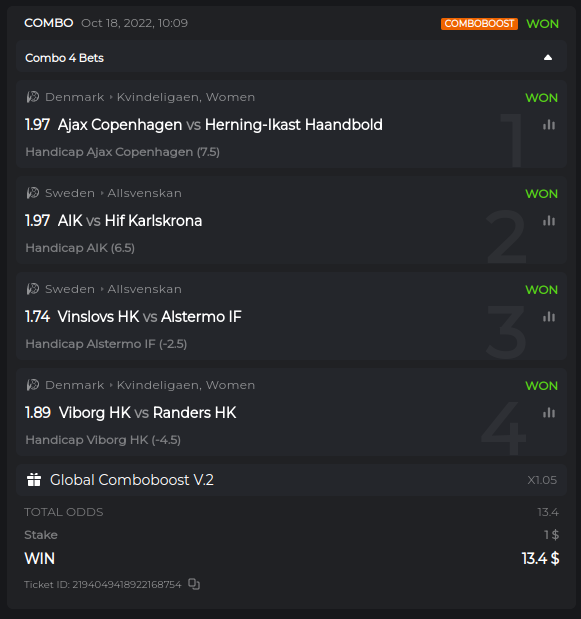Image resolution: width=581 pixels, height=619 pixels.
Task: Open stats icon for Ajax Copenhagen match
Action: [549, 125]
